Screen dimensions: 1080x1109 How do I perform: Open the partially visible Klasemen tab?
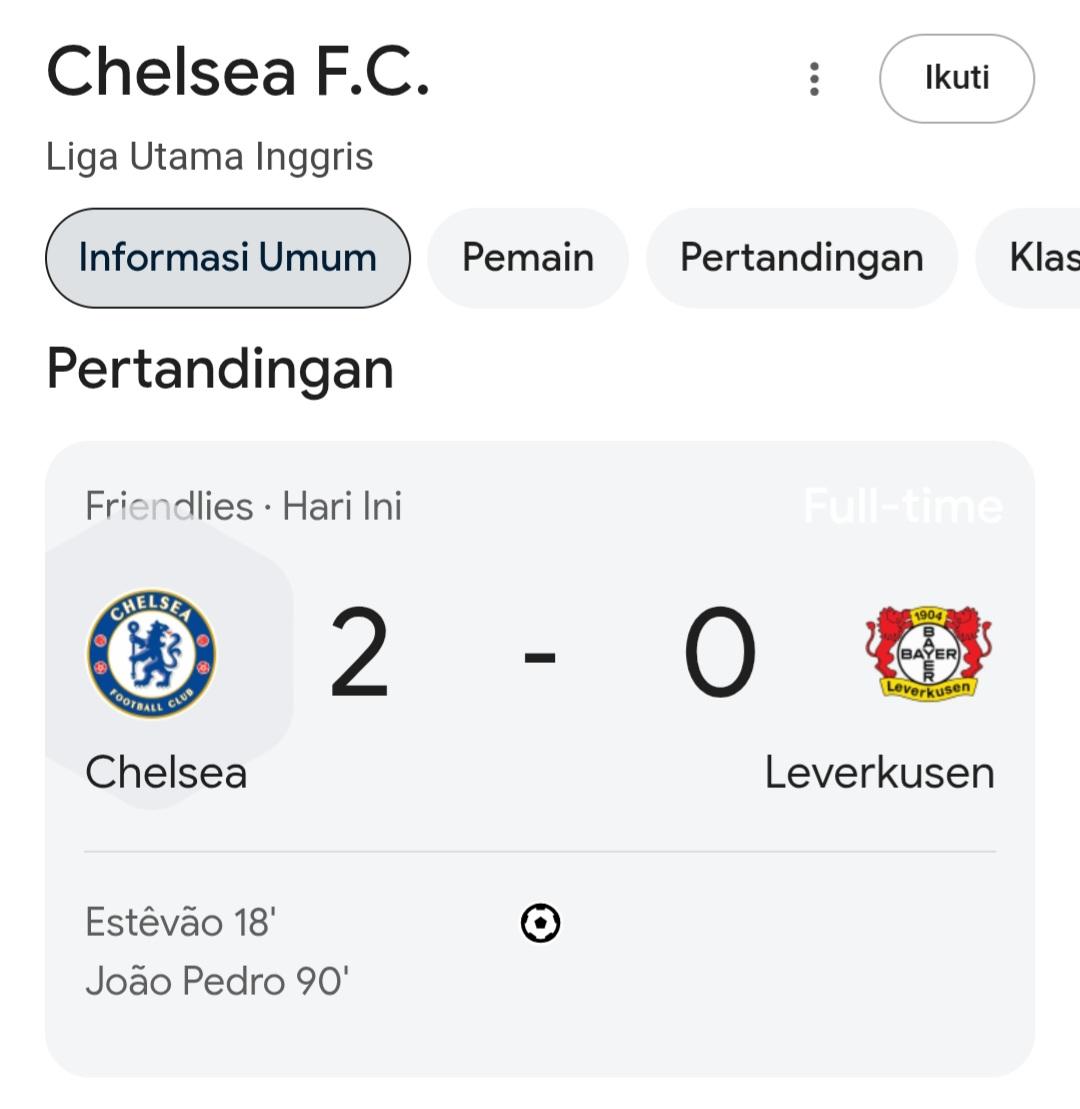(1029, 257)
